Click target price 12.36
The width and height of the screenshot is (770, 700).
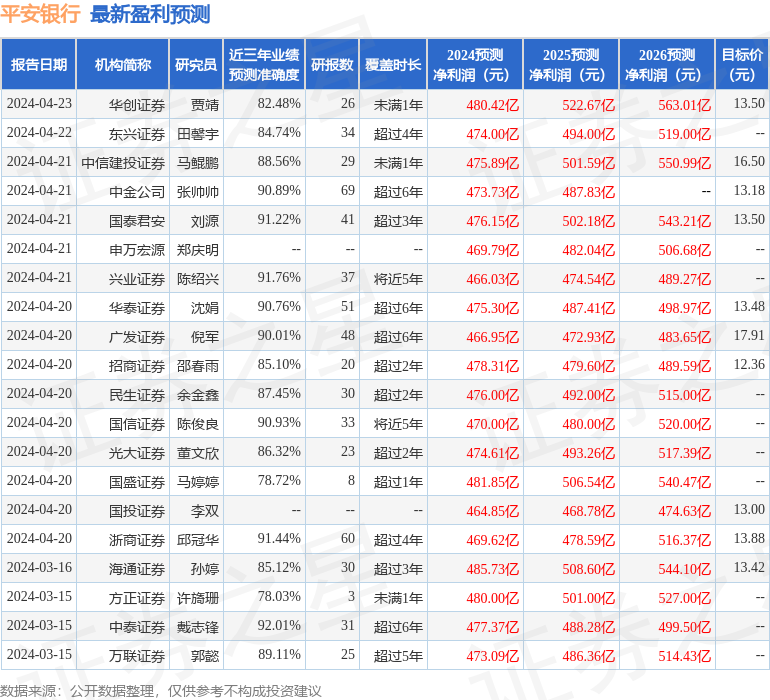(749, 364)
